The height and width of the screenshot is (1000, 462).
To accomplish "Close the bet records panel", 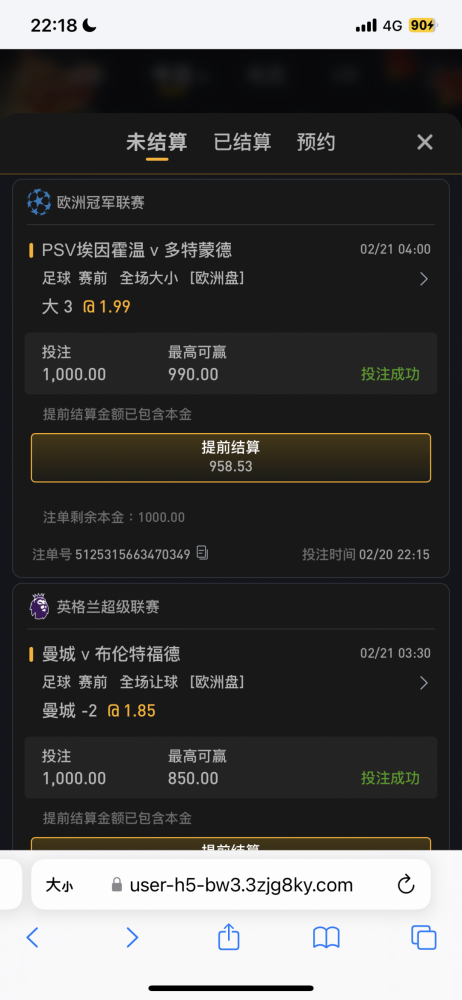I will (425, 142).
